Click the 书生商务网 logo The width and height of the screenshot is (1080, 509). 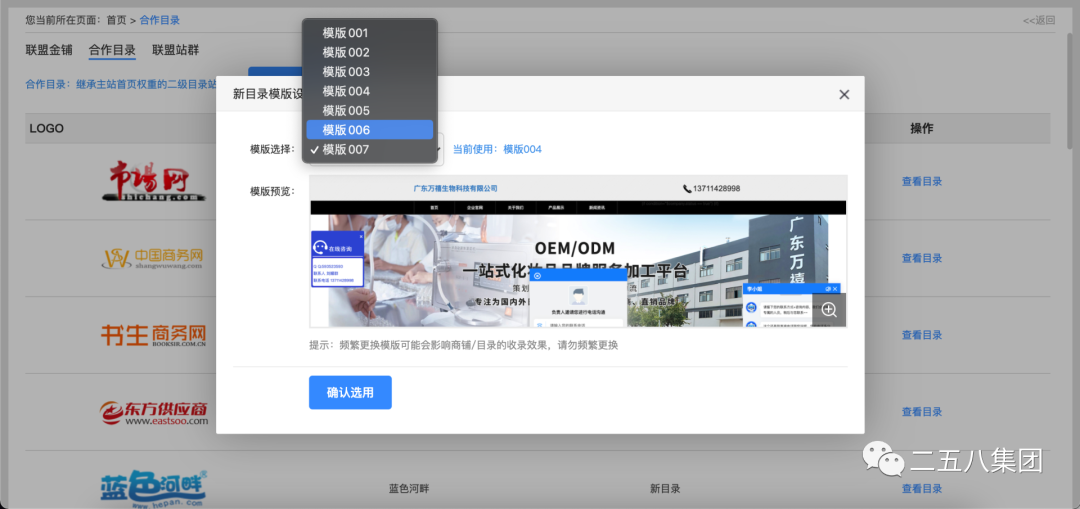[154, 335]
